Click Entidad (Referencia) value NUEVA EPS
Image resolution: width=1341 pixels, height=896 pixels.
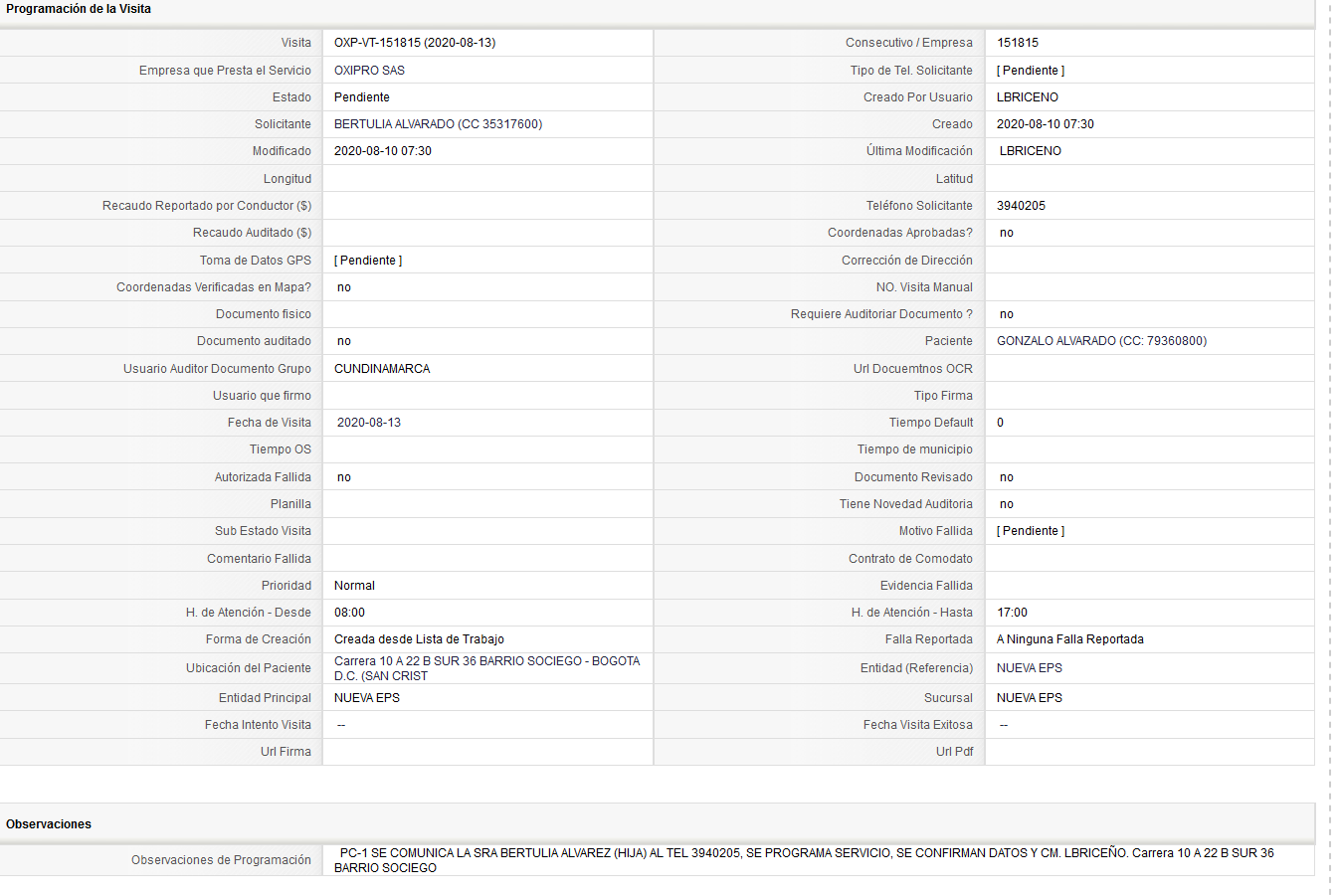tap(1030, 668)
